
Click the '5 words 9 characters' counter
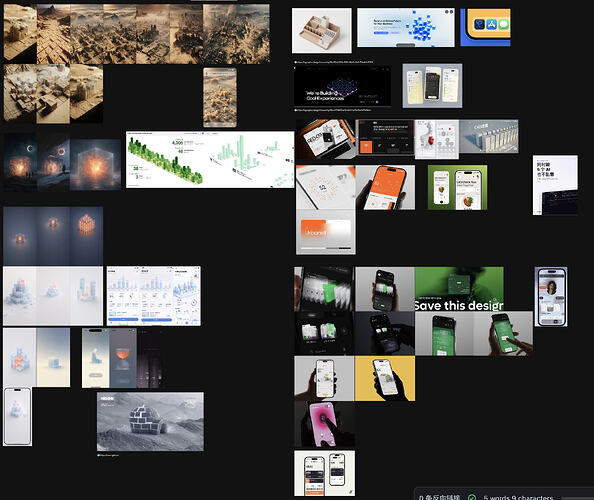tap(518, 497)
